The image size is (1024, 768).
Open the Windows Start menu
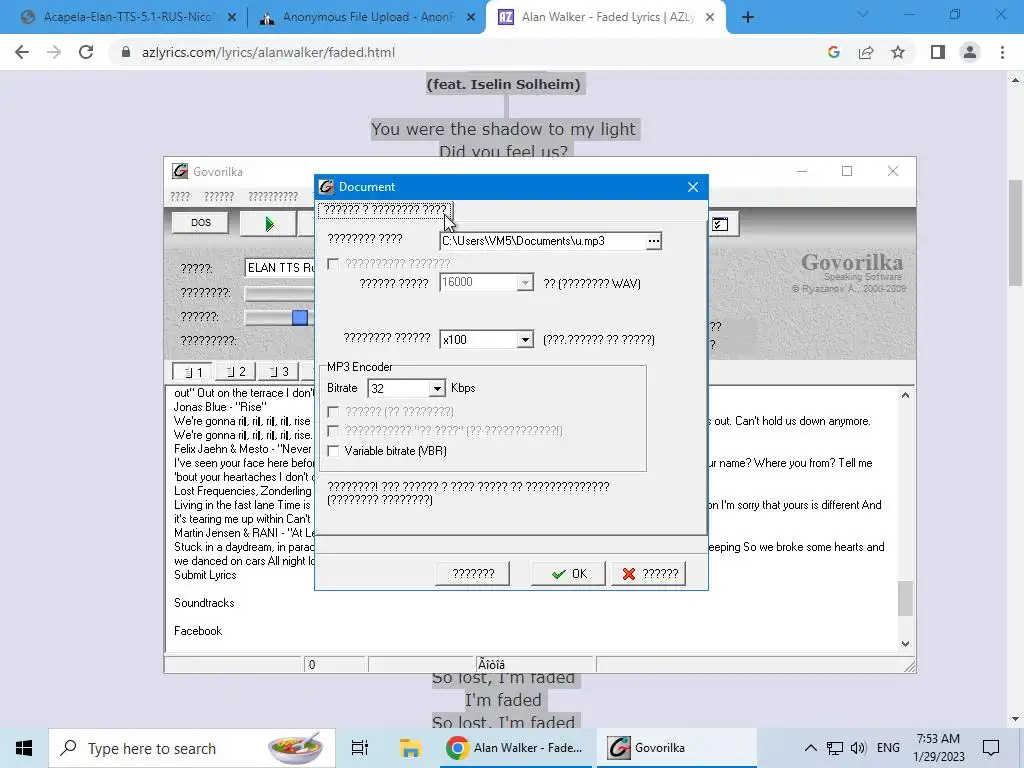point(24,748)
